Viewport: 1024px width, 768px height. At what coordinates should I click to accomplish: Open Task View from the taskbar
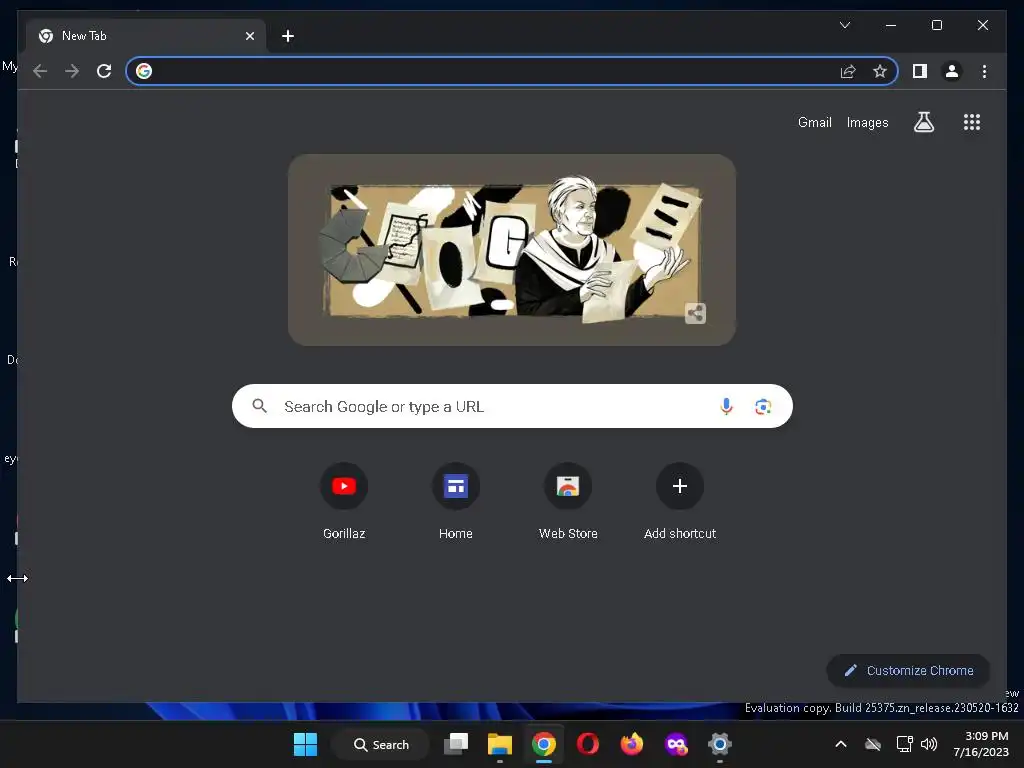click(456, 744)
